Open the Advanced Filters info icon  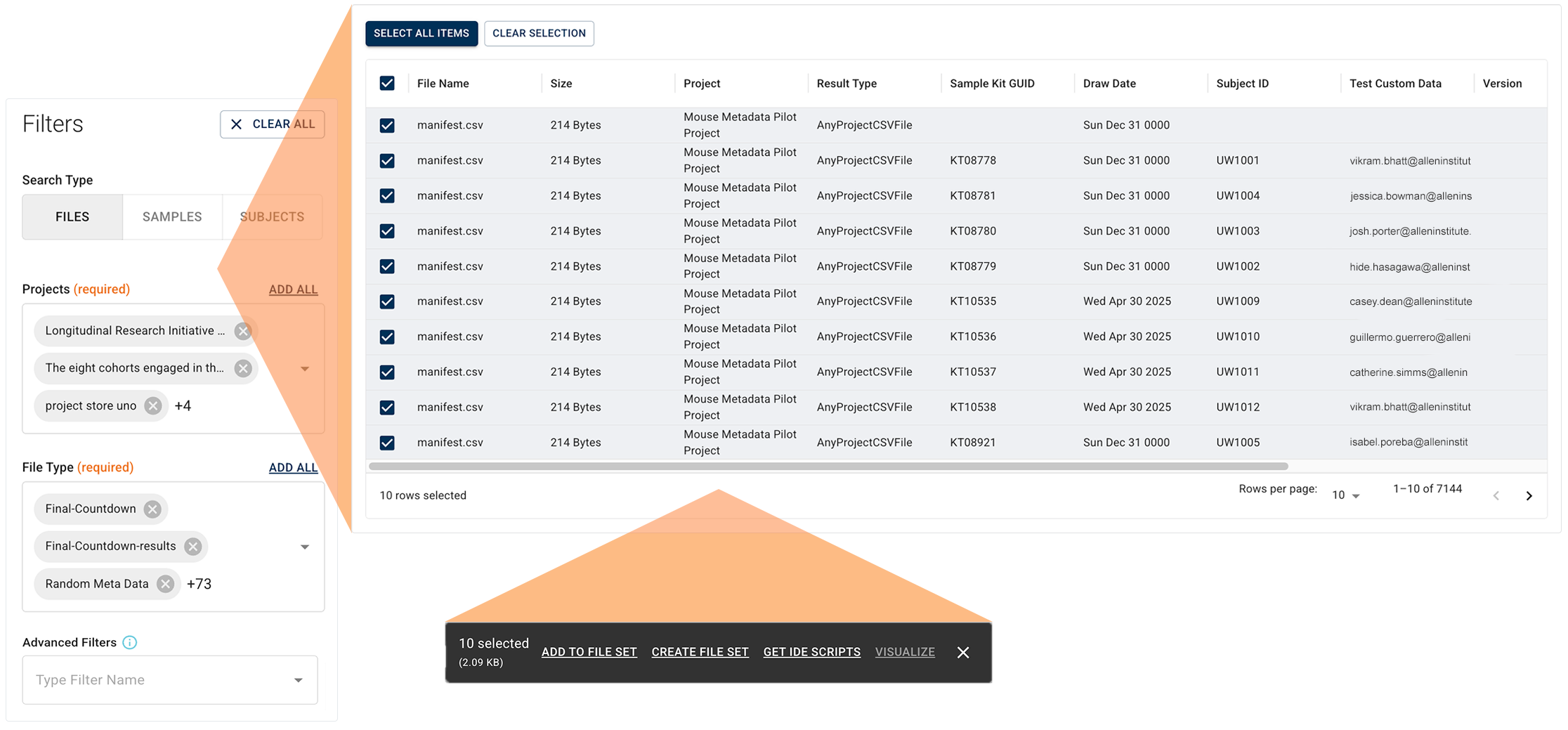click(x=130, y=642)
